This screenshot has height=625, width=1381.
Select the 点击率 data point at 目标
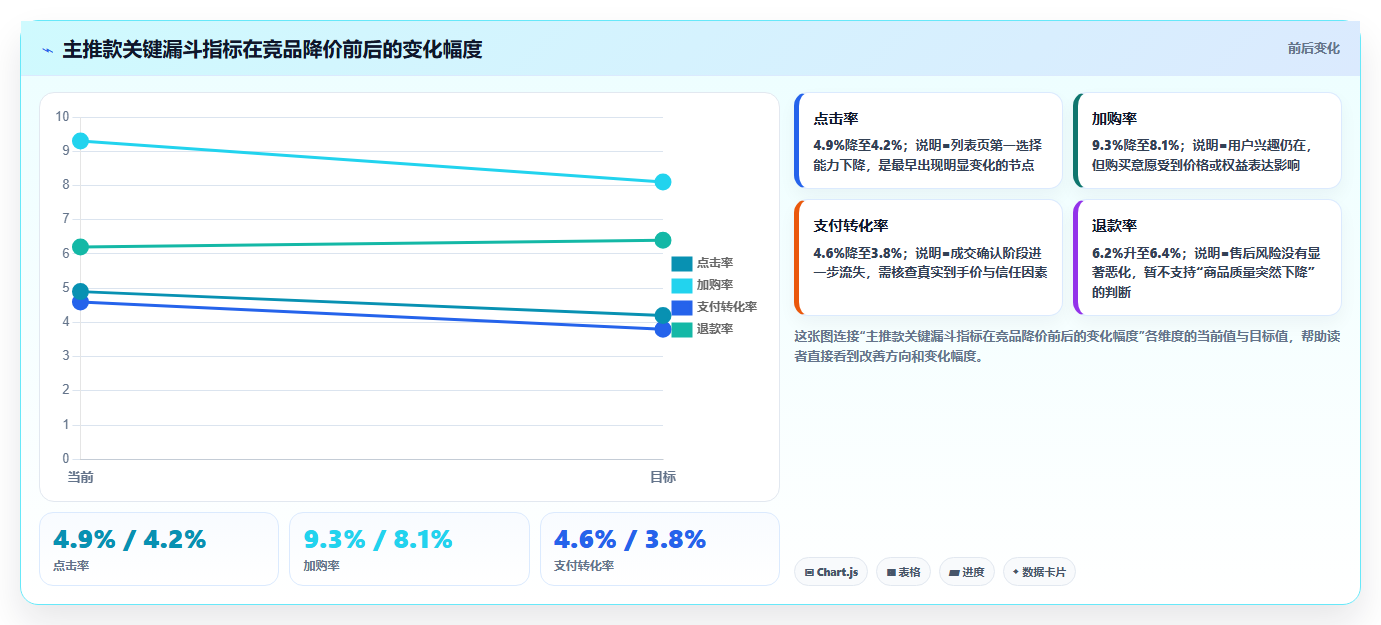click(662, 316)
